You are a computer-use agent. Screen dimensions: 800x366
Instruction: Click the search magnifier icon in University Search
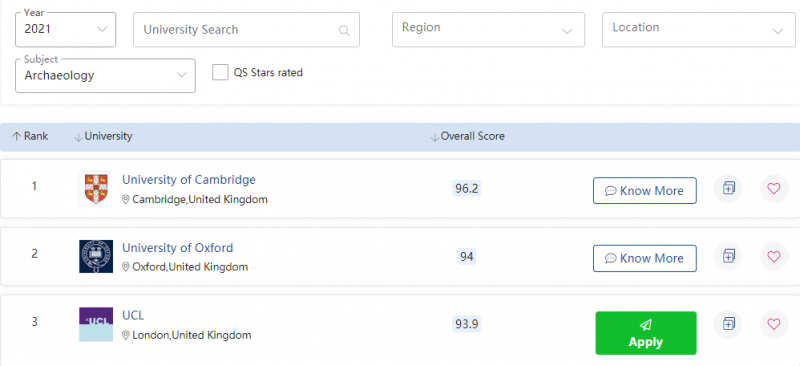pos(344,30)
